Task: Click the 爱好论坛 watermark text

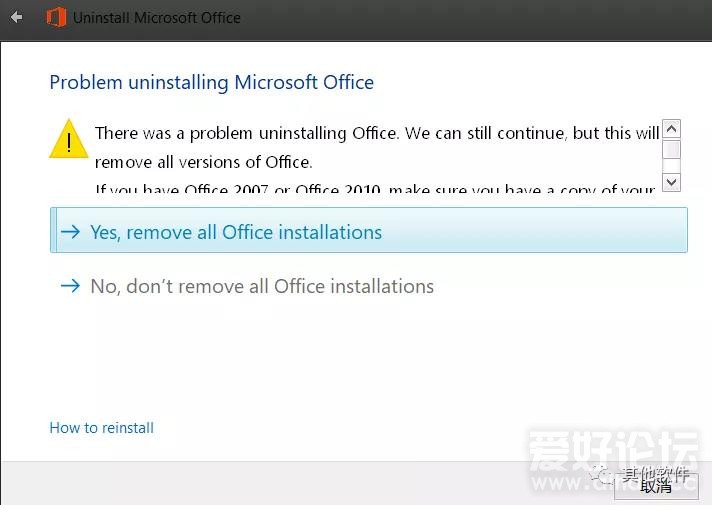Action: click(613, 446)
